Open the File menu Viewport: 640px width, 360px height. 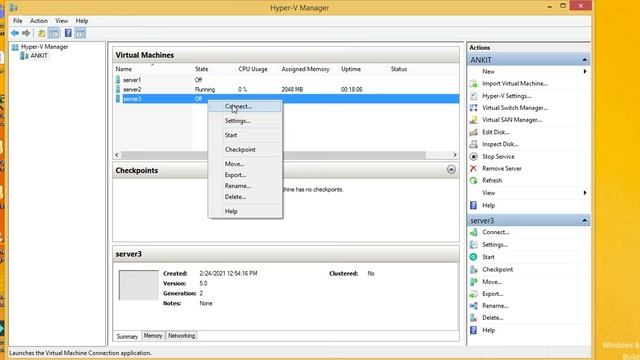point(18,21)
